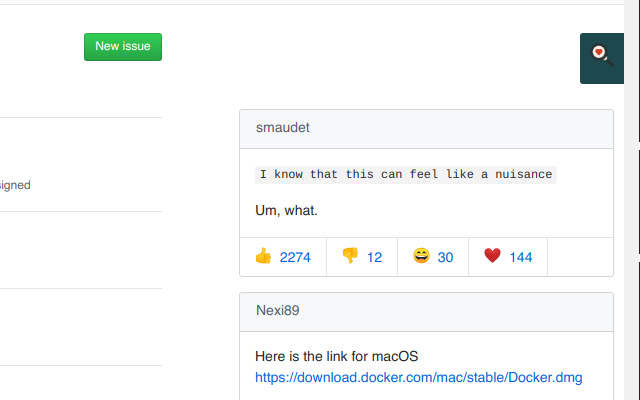Select the 30 laugh reaction count
640x400 pixels.
446,257
